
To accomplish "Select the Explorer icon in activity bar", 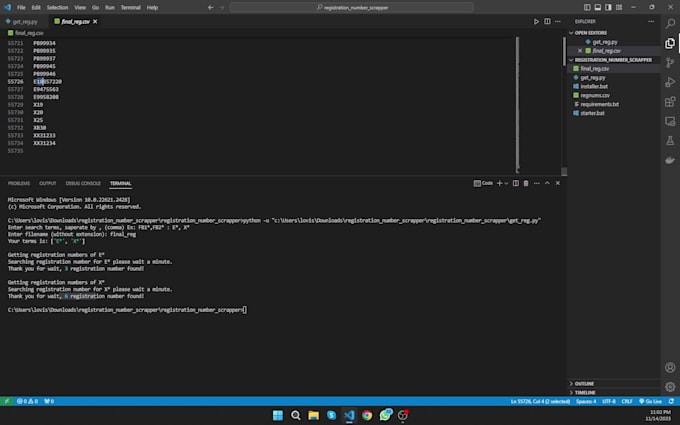I will (670, 43).
